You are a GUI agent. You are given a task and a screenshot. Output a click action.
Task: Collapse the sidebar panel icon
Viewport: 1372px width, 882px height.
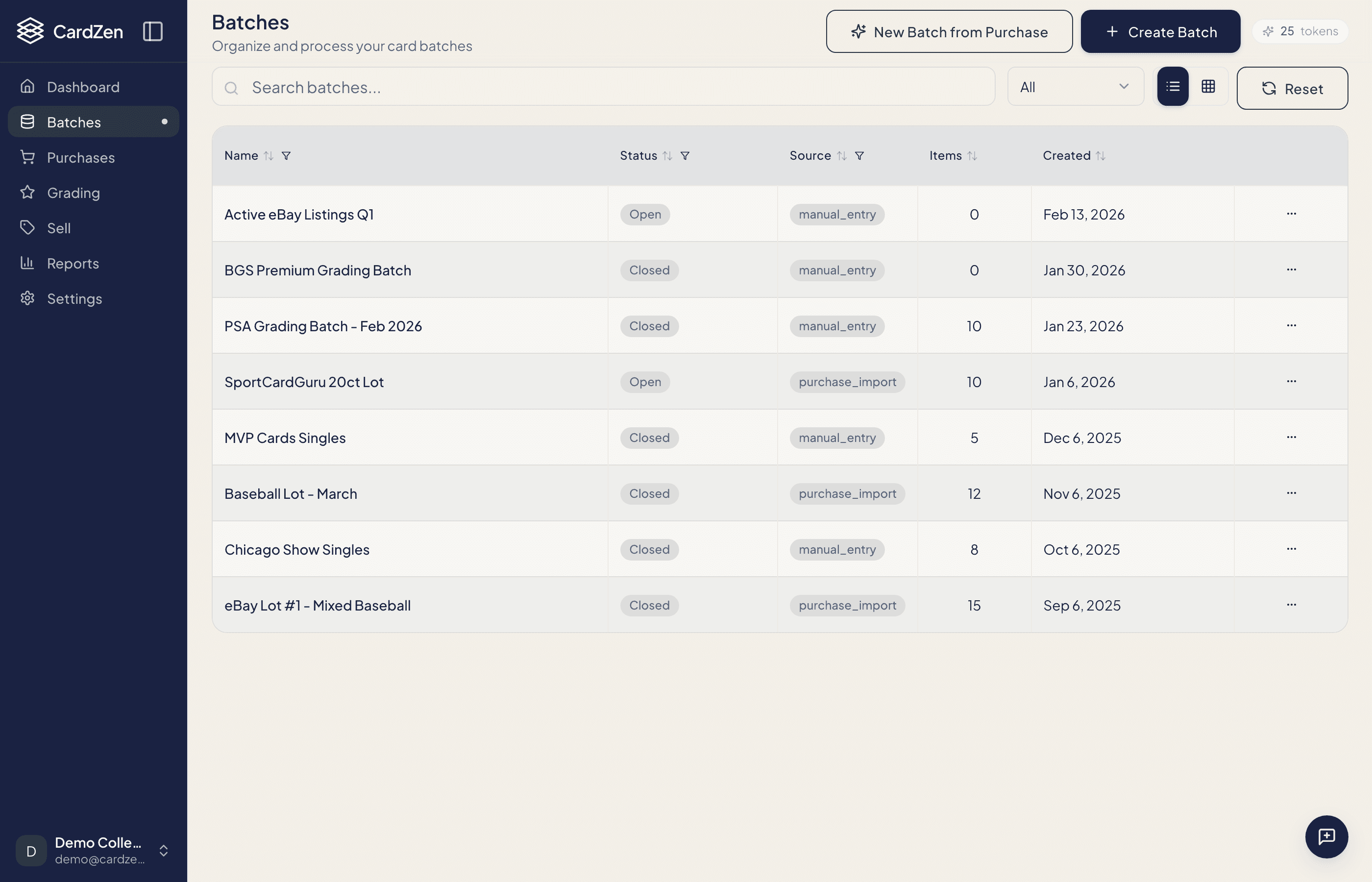coord(152,31)
